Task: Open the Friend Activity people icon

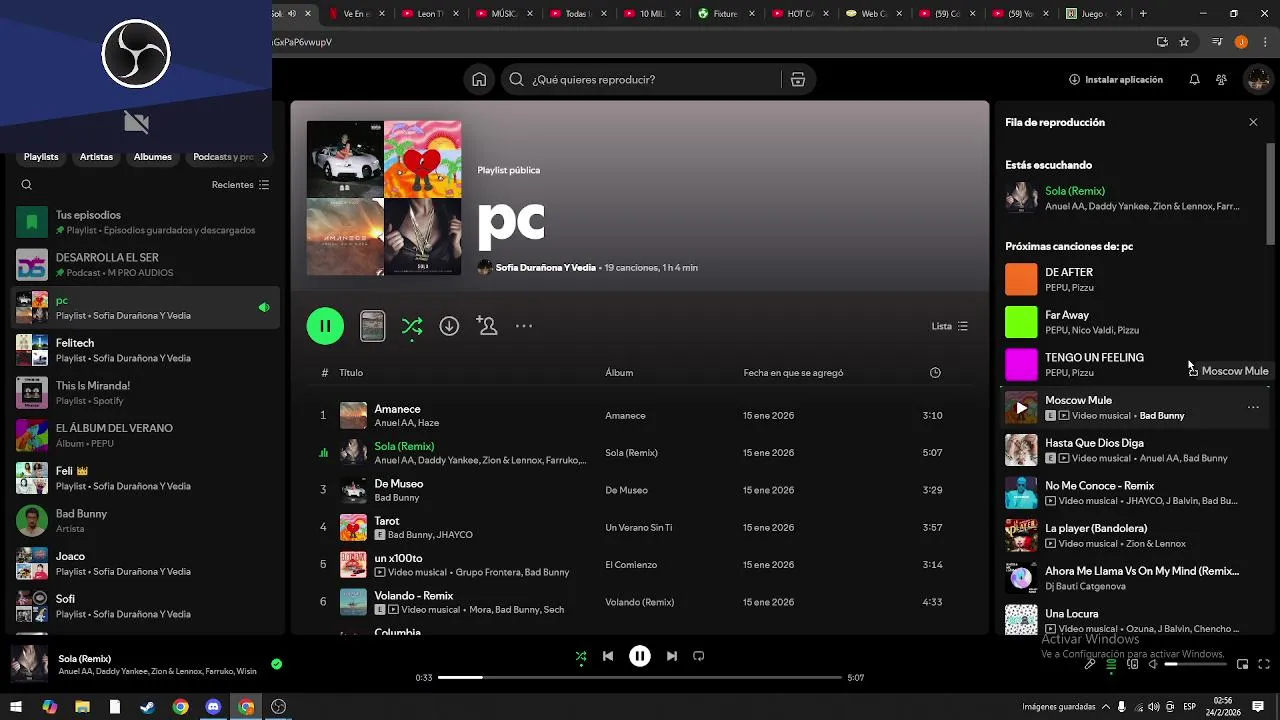Action: tap(1221, 80)
